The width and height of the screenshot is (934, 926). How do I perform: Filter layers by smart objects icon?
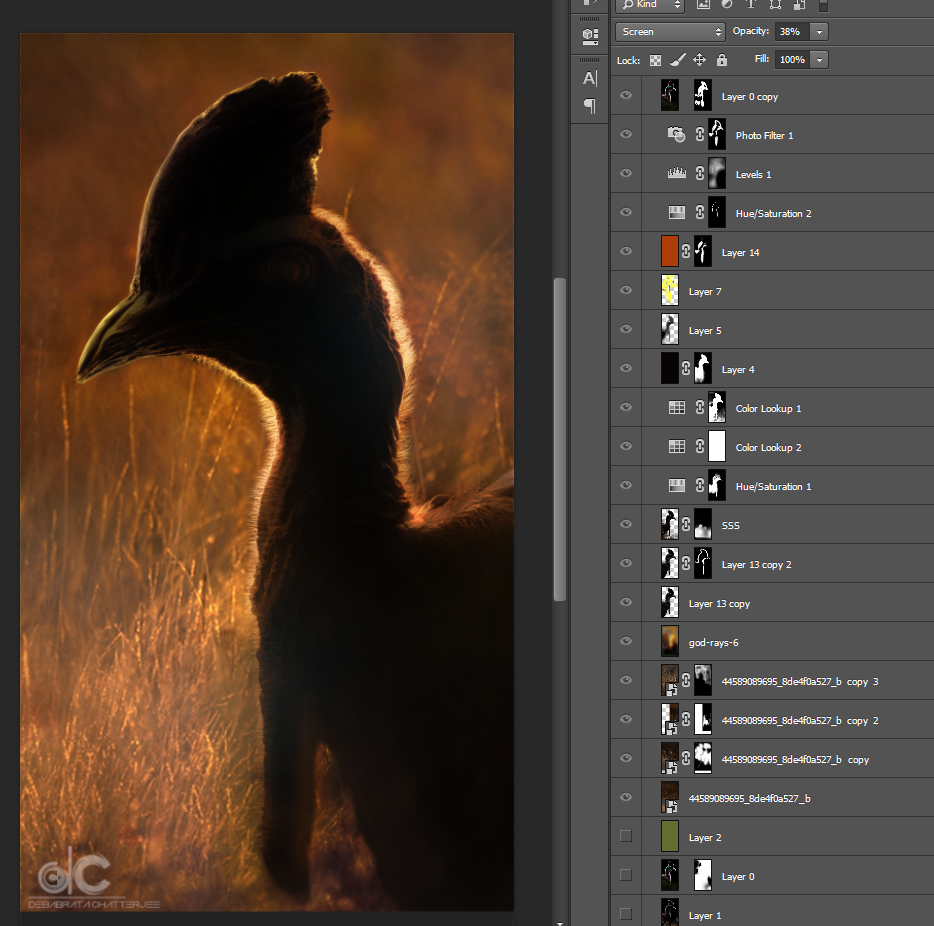point(799,6)
